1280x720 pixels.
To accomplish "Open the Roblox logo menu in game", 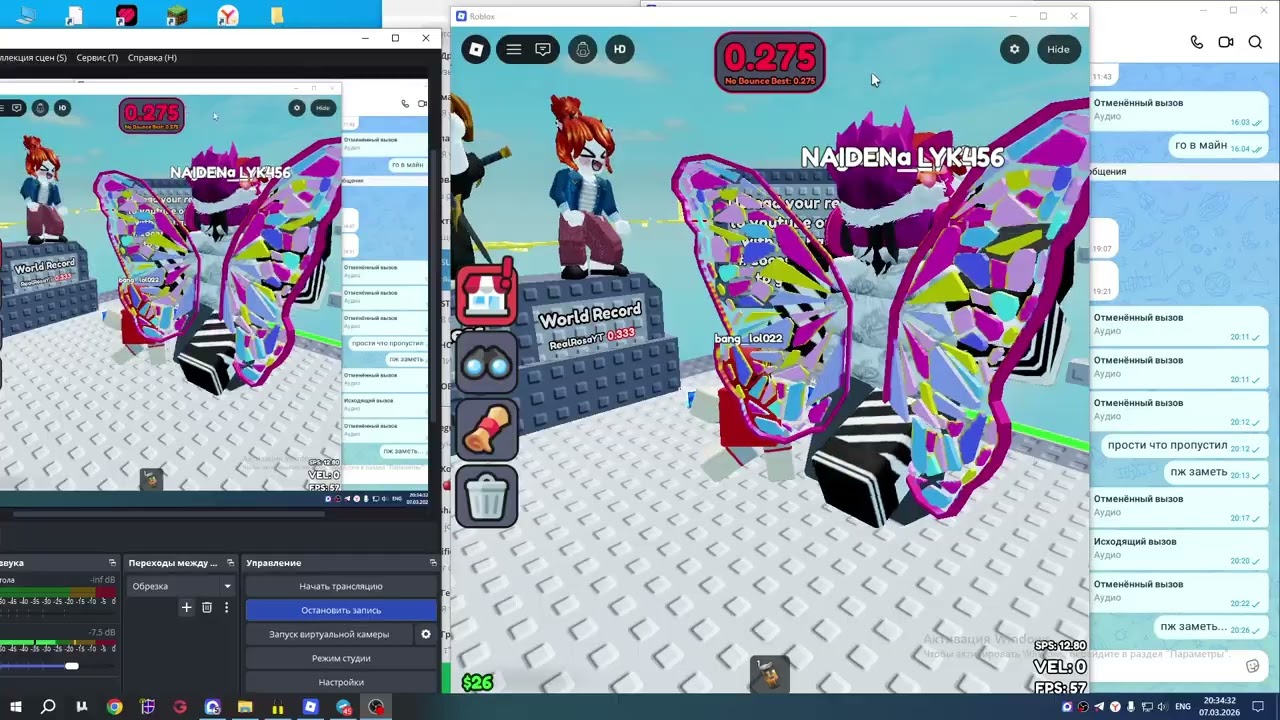I will (x=476, y=49).
